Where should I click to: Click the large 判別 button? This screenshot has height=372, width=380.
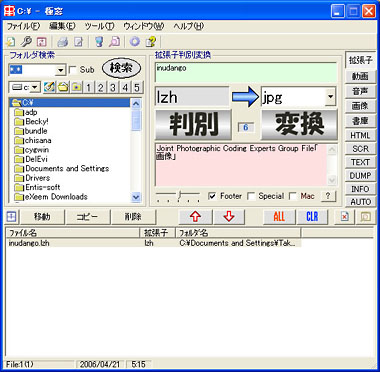193,125
